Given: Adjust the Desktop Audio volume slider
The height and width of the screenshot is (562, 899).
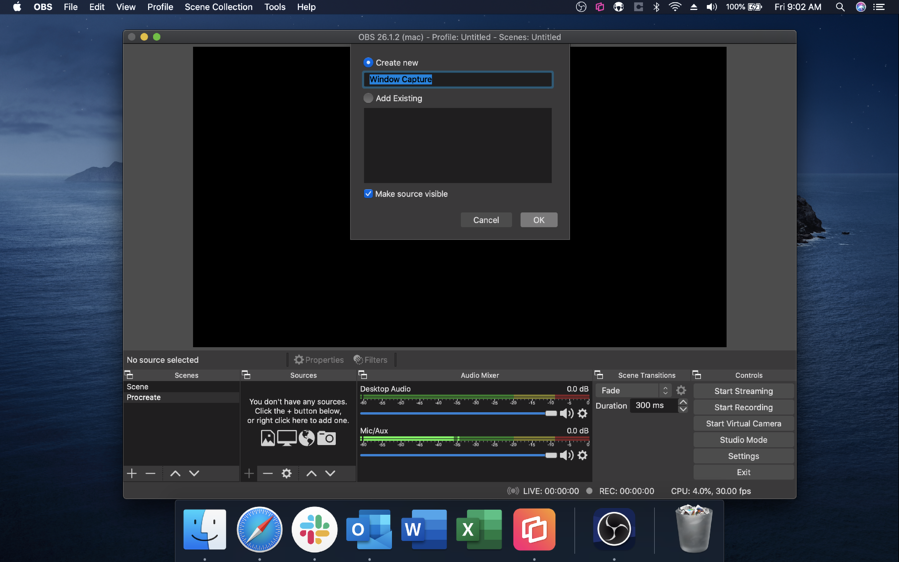Looking at the screenshot, I should [x=459, y=413].
